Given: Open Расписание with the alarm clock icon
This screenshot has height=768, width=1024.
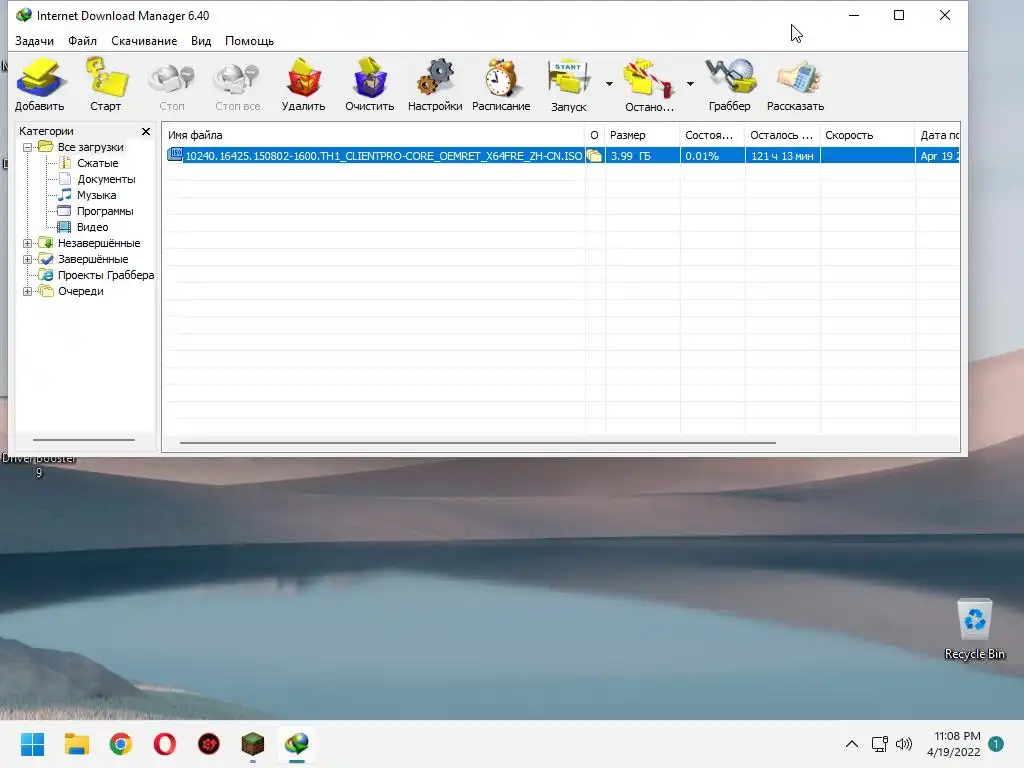Looking at the screenshot, I should pos(501,84).
